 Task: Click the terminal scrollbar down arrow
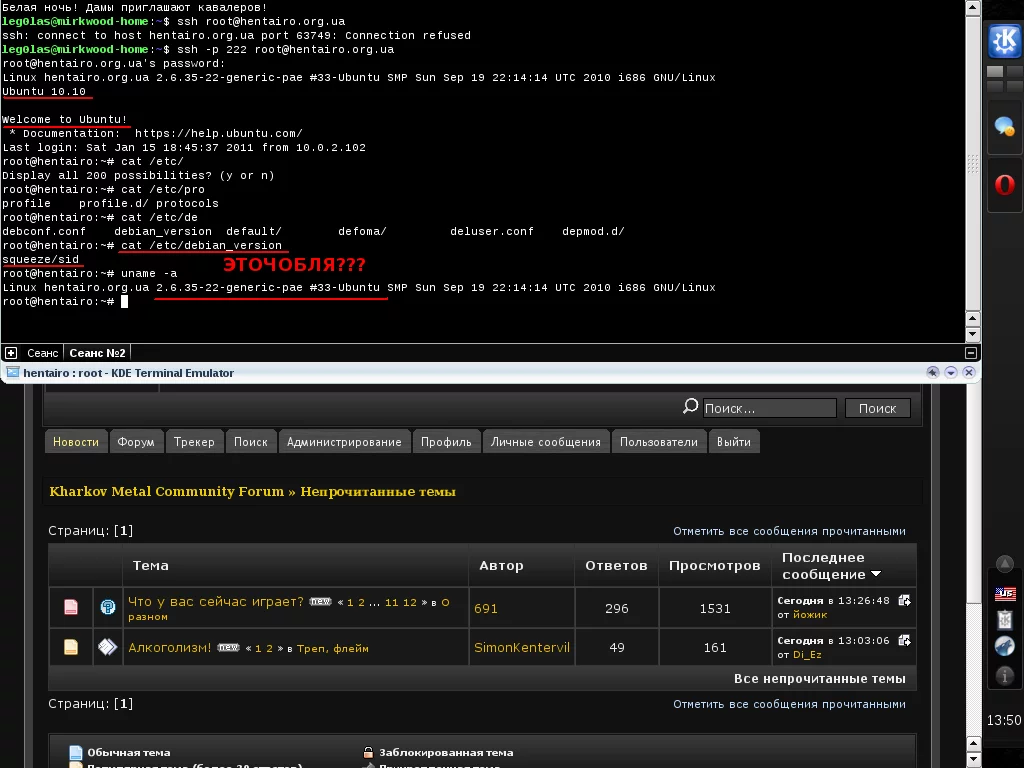pyautogui.click(x=973, y=334)
